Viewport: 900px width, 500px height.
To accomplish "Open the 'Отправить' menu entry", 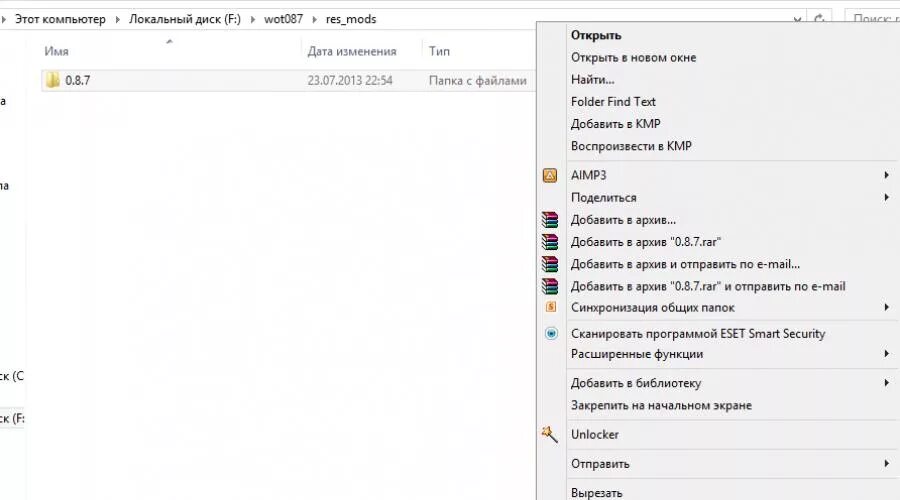I will point(600,464).
